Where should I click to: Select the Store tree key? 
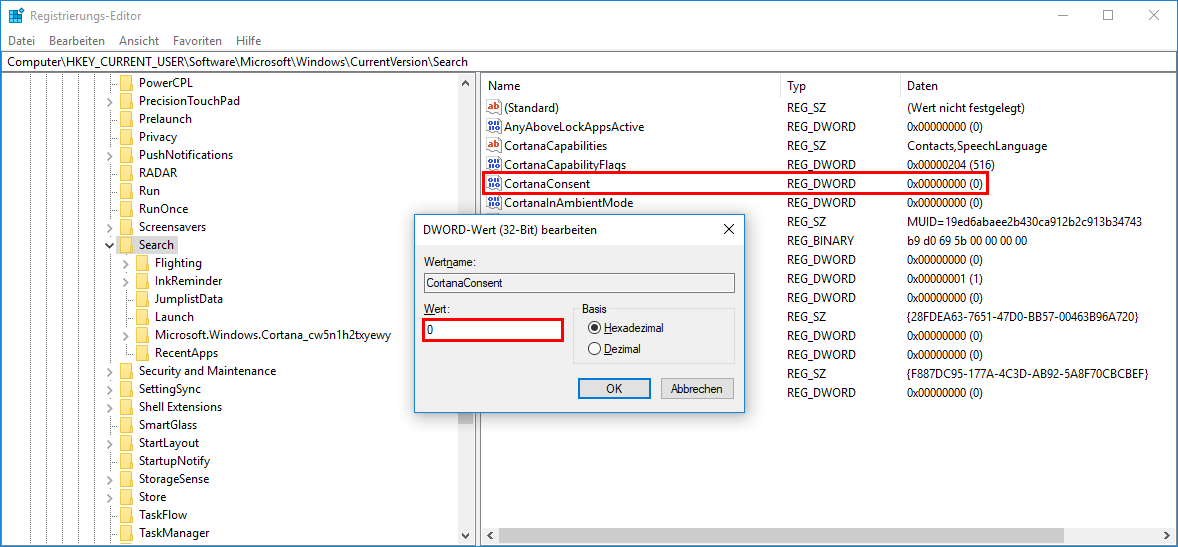[153, 497]
